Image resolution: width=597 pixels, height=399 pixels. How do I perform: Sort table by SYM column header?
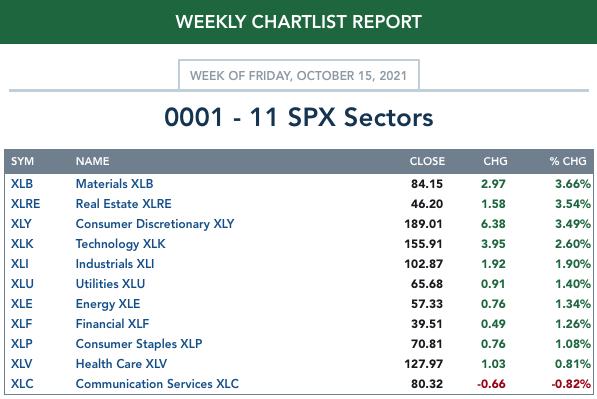[x=22, y=161]
